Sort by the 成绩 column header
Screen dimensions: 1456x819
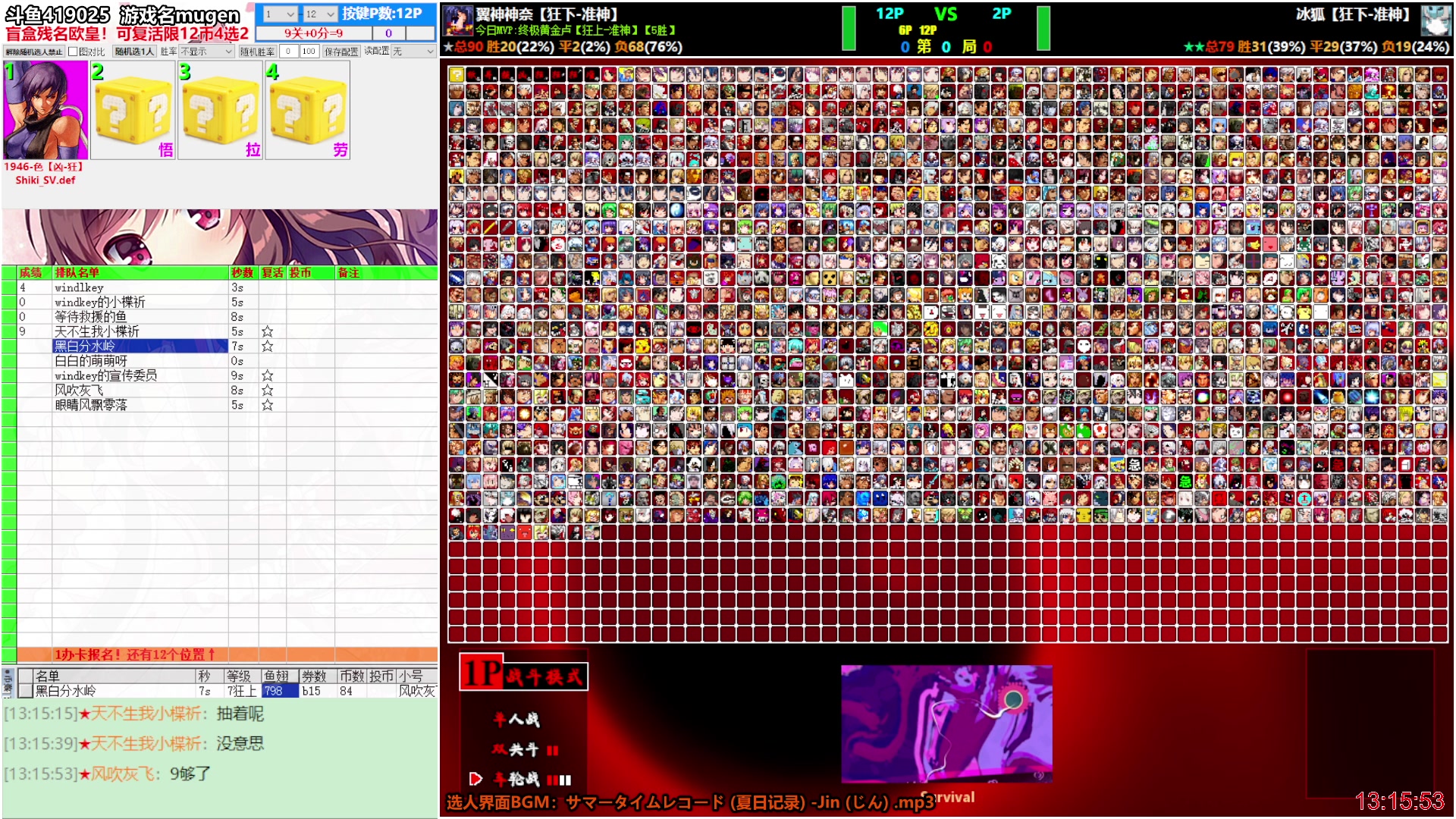(34, 272)
